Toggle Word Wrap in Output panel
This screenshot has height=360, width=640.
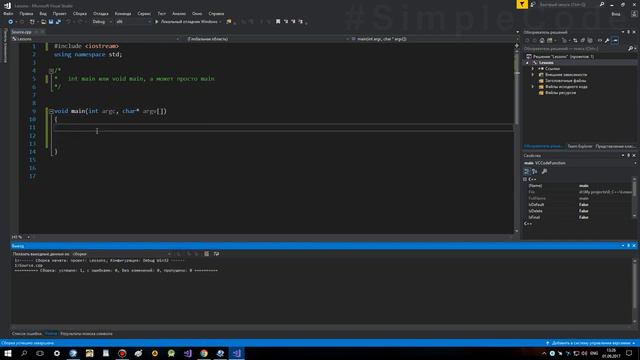click(216, 254)
